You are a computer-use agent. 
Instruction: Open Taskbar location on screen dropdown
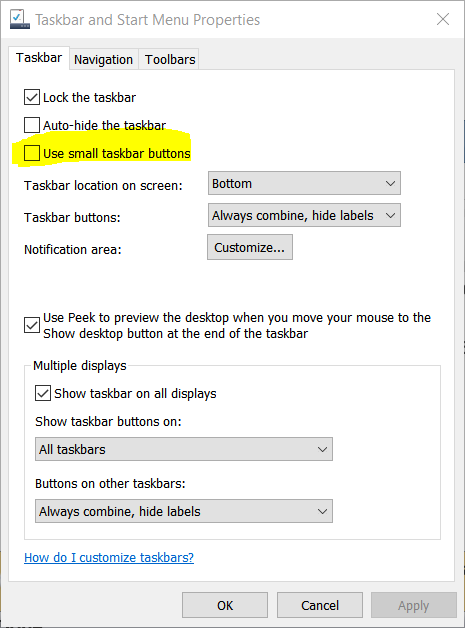pyautogui.click(x=304, y=183)
